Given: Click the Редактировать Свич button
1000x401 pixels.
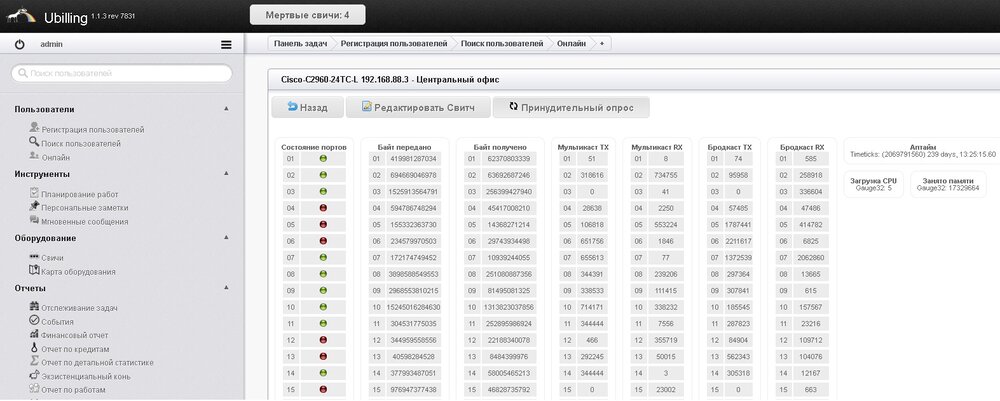Looking at the screenshot, I should click(425, 107).
